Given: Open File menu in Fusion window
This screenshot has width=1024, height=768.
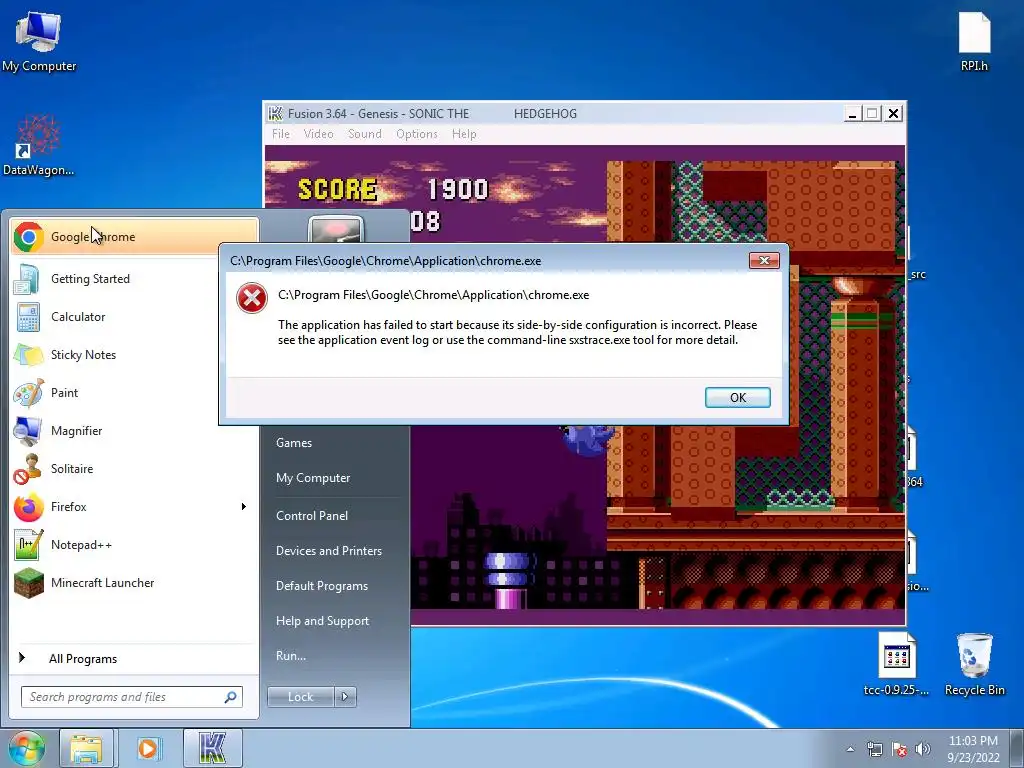Looking at the screenshot, I should 281,134.
